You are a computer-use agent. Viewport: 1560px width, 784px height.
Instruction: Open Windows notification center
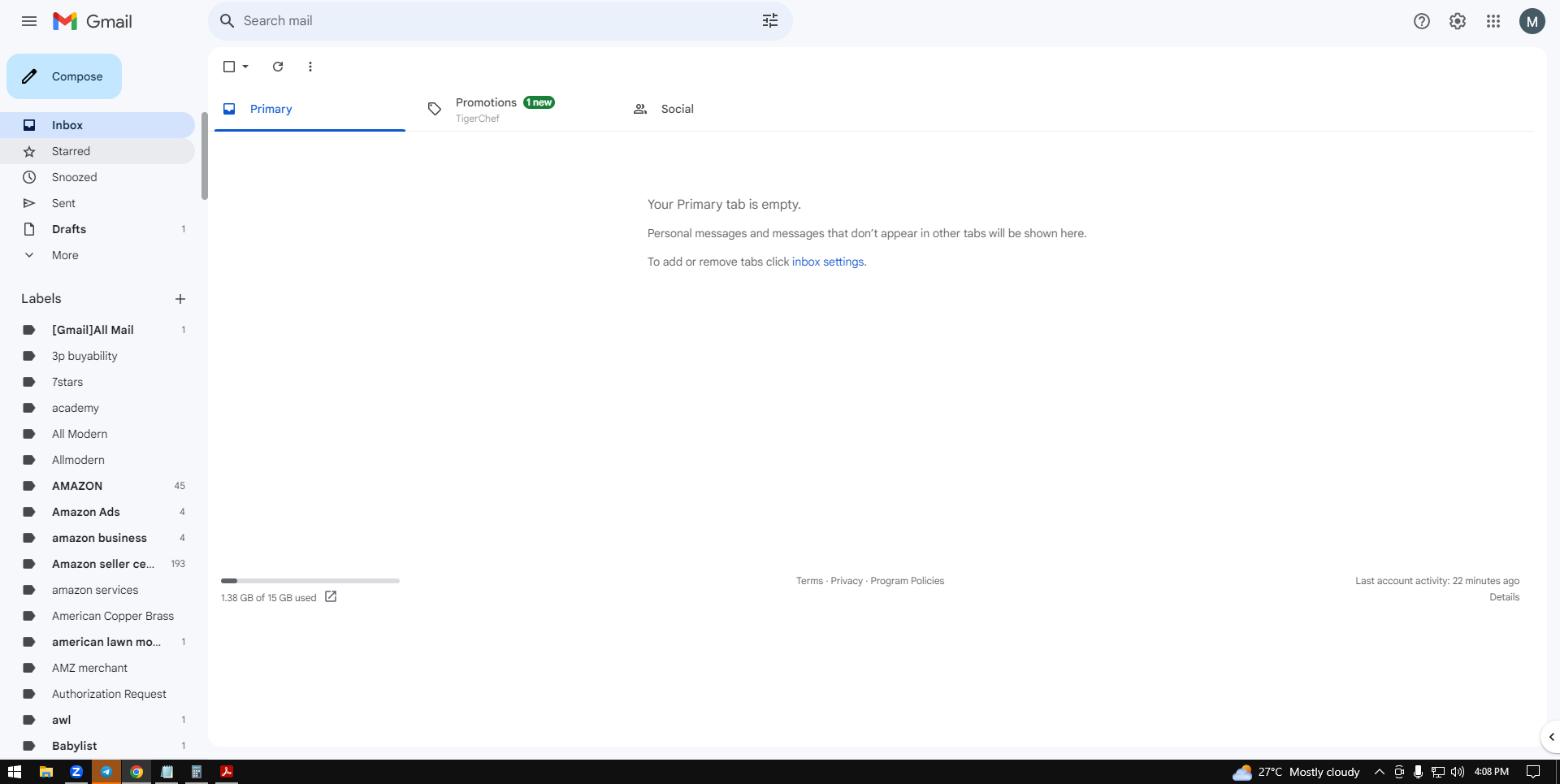click(1533, 772)
